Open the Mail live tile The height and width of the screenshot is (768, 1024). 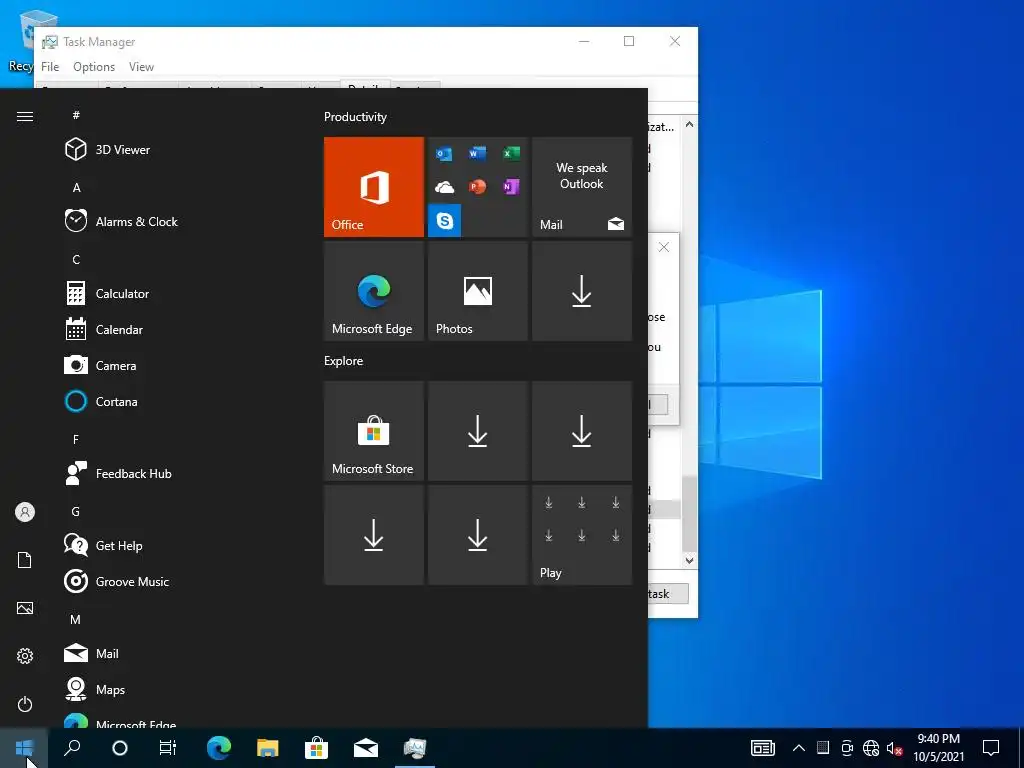582,187
